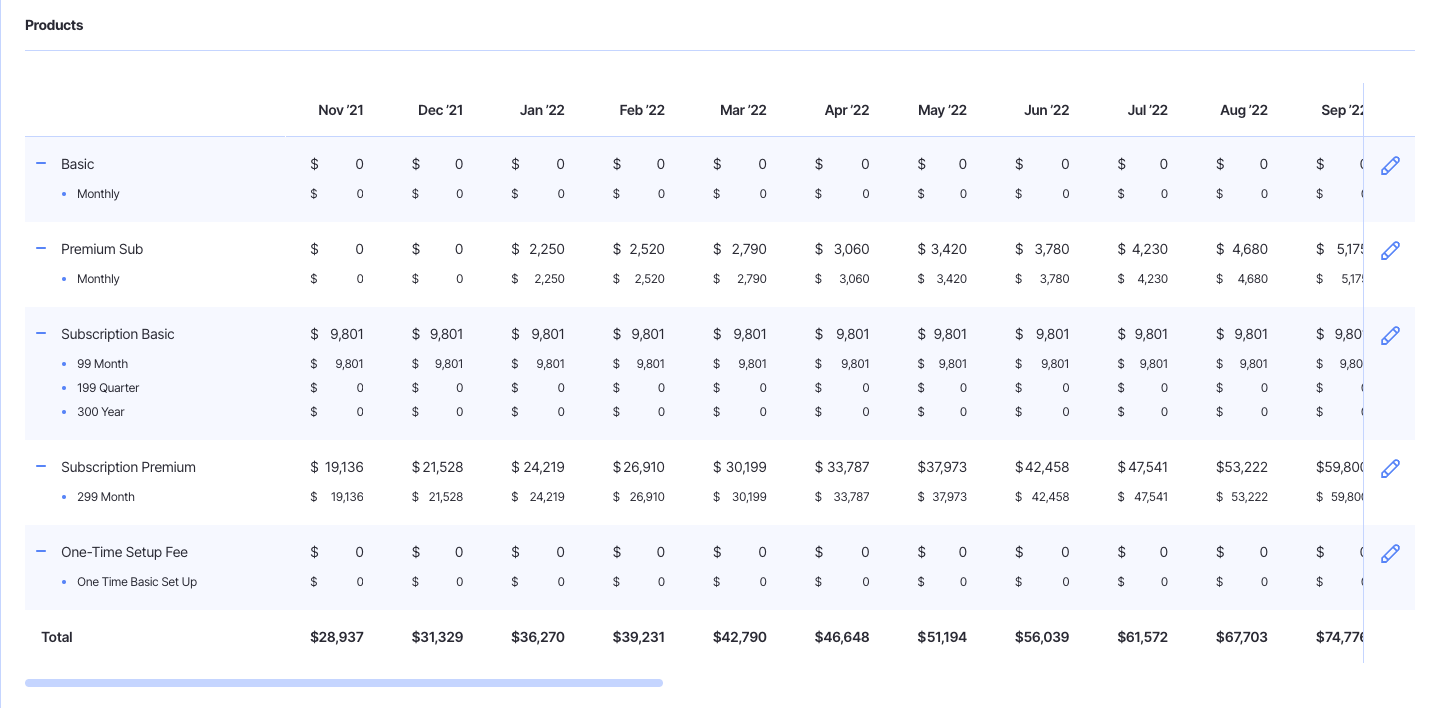Screen dimensions: 1439x708
Task: Edit Subscription Premium using pencil icon
Action: pos(1390,469)
